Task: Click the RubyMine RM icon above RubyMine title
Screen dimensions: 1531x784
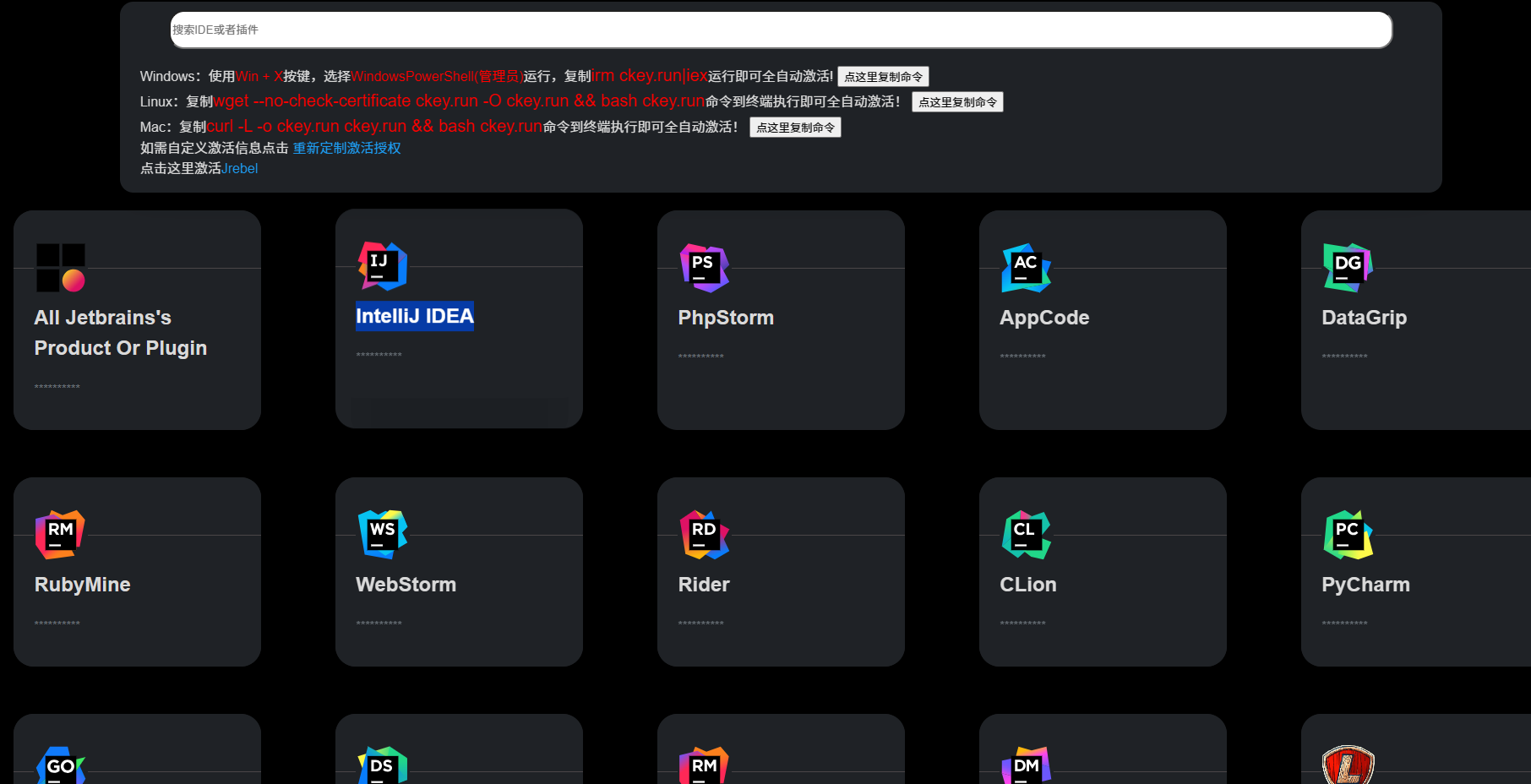Action: (61, 535)
